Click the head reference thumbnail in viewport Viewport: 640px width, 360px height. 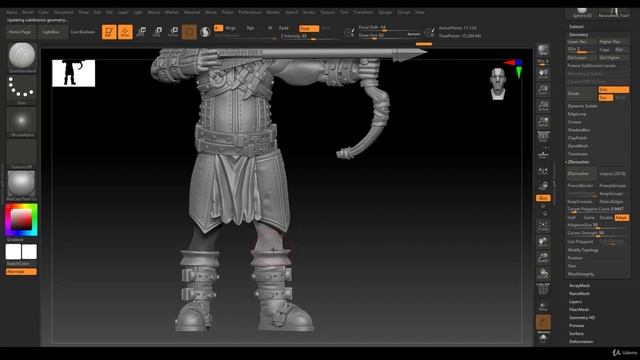[498, 84]
